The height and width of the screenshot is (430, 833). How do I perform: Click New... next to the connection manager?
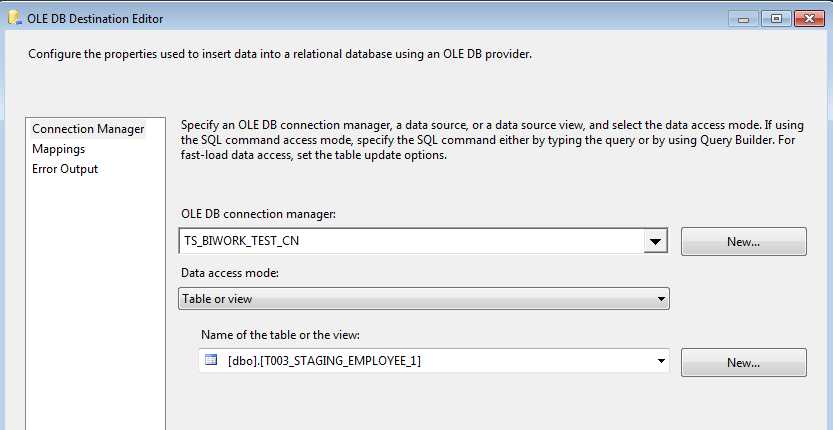pyautogui.click(x=743, y=241)
